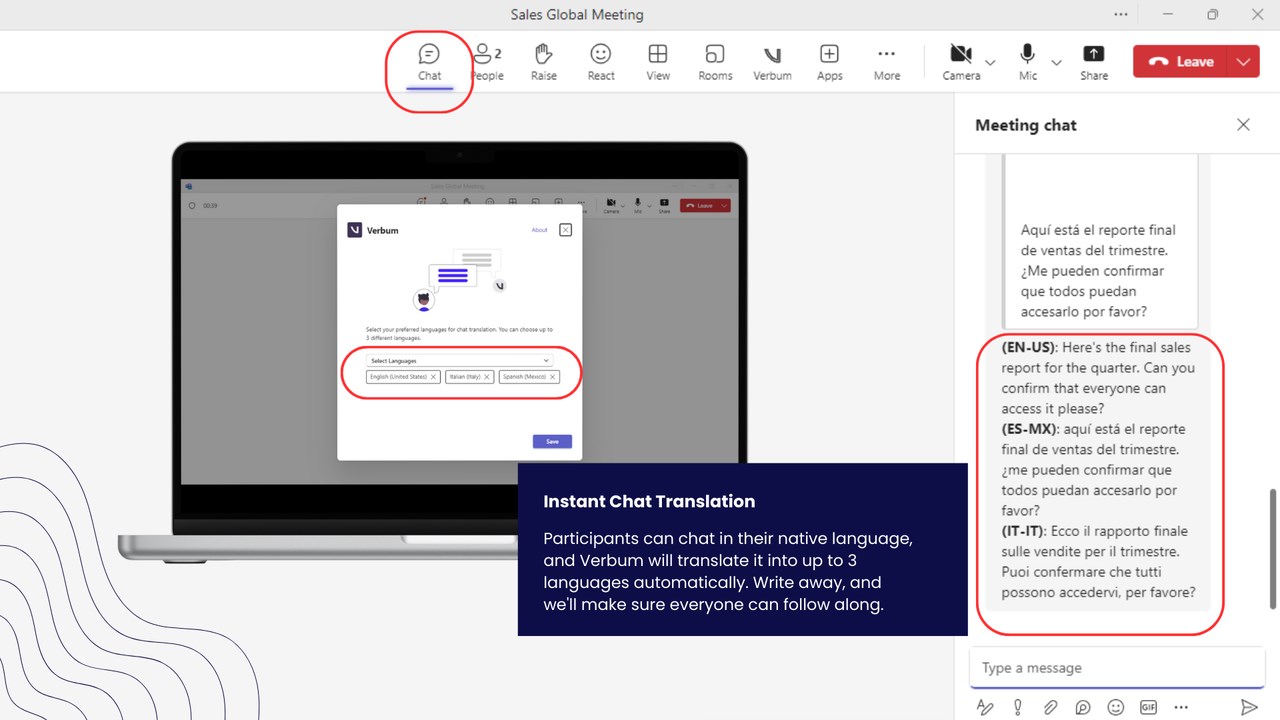This screenshot has width=1280, height=720.
Task: Click the (IT-IT) Italian translation text
Action: tap(1098, 562)
